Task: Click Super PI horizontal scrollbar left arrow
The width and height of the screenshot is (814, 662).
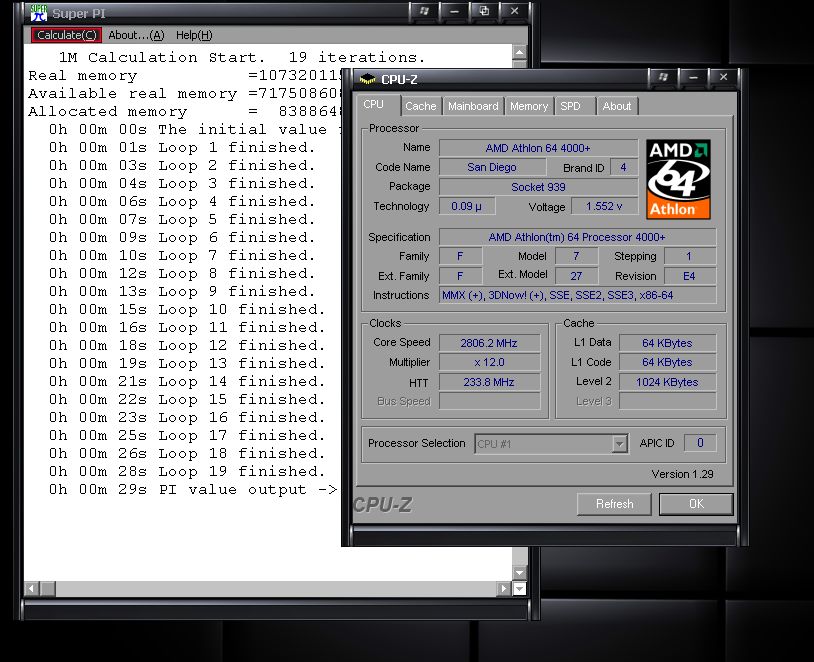Action: 32,588
